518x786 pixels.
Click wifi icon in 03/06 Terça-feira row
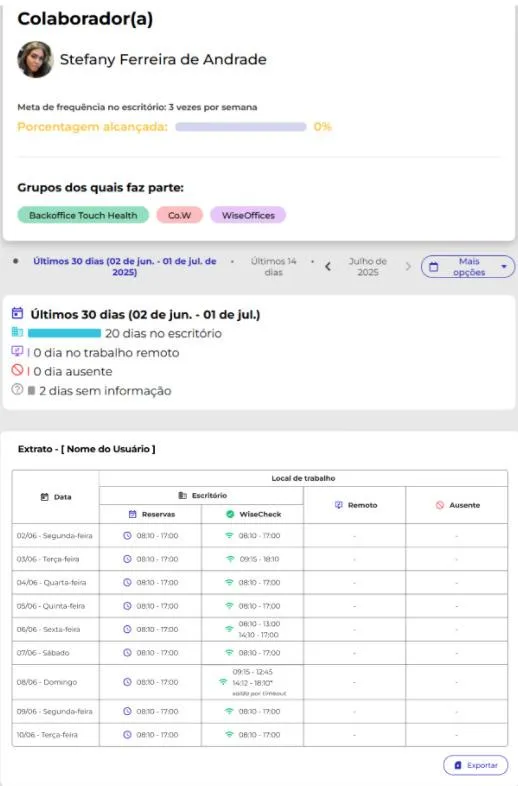230,559
